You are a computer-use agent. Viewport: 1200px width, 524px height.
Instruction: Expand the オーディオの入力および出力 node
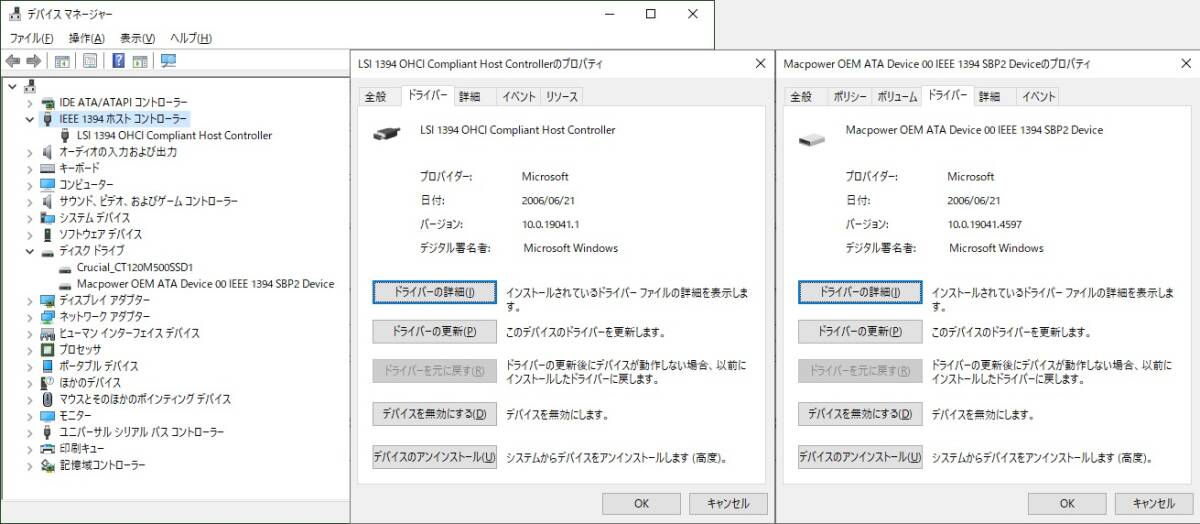[30, 152]
